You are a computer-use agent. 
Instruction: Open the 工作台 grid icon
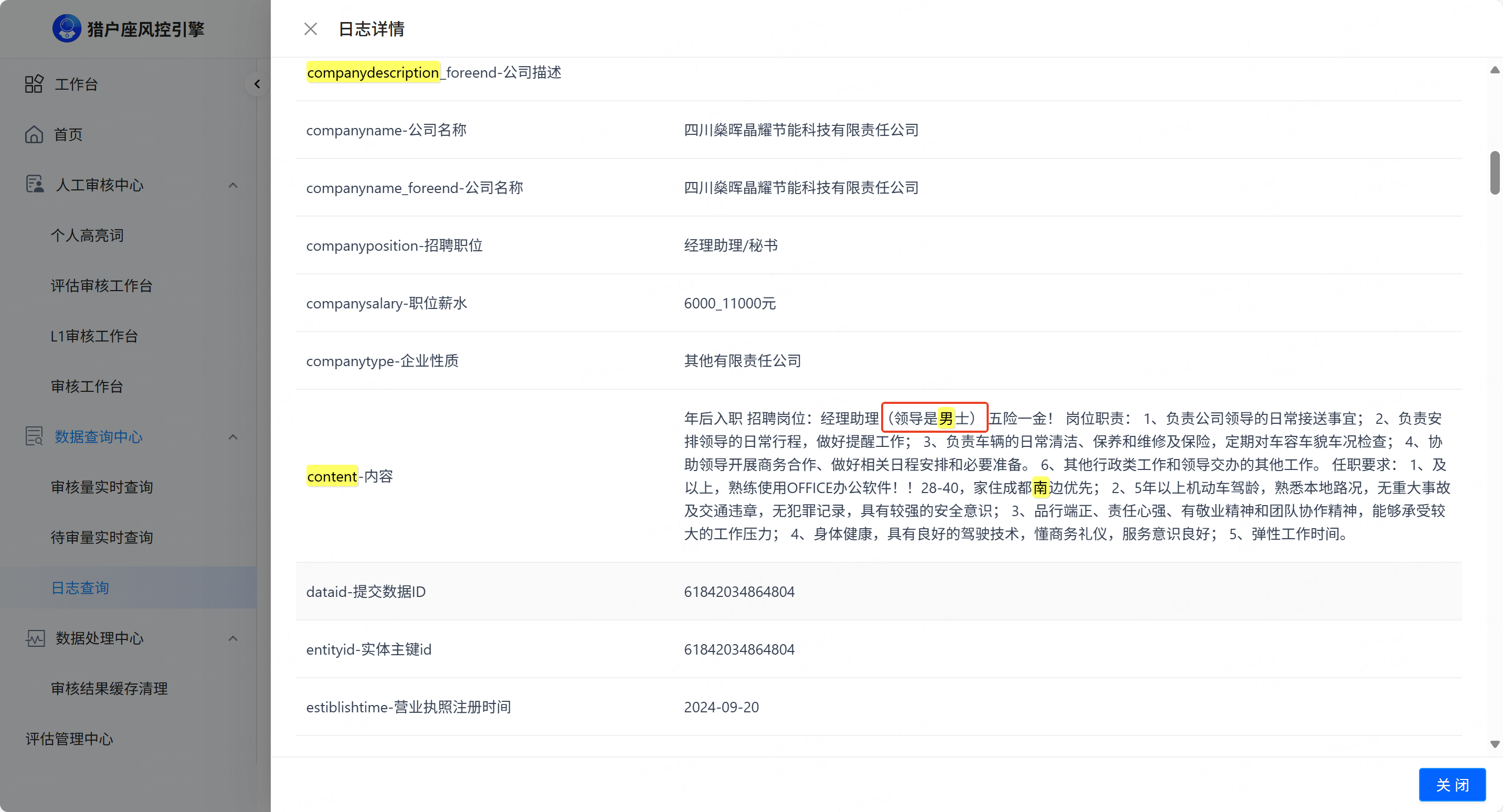[x=34, y=84]
